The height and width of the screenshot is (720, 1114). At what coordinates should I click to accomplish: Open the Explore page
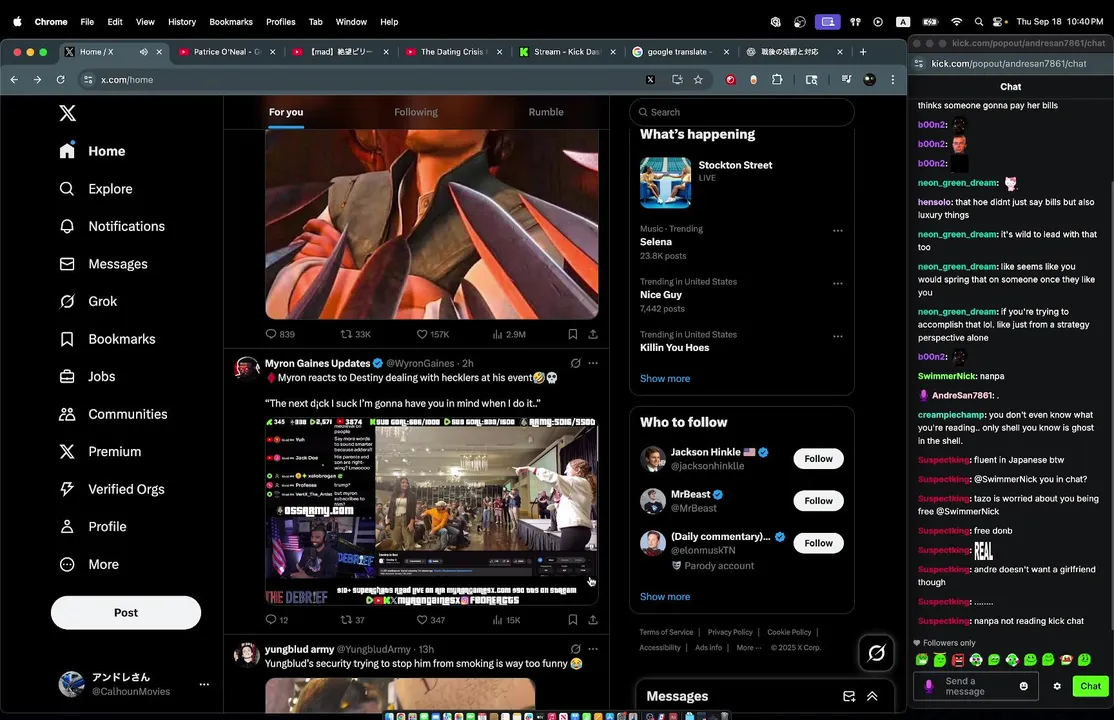(x=96, y=188)
